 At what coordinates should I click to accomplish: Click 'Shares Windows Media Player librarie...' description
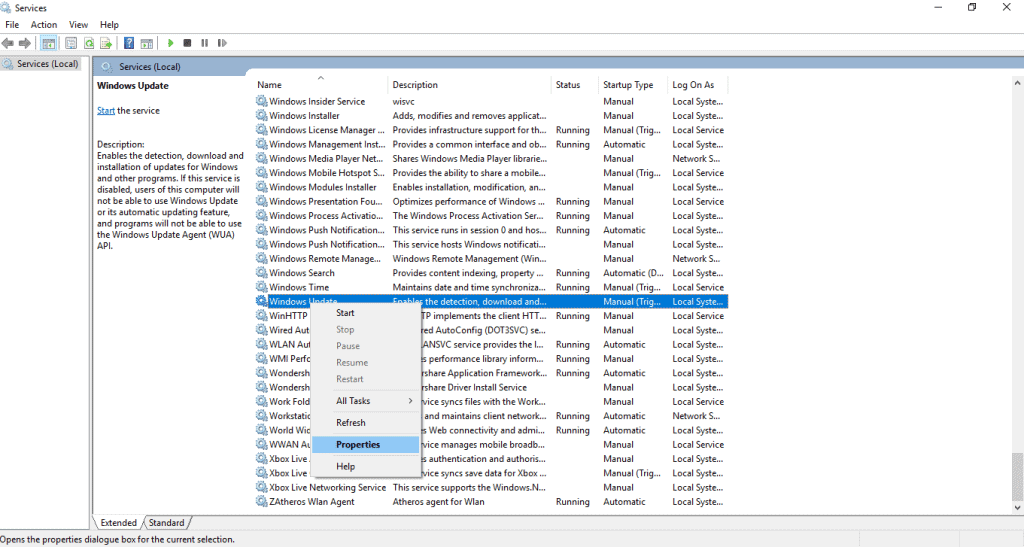click(x=470, y=159)
